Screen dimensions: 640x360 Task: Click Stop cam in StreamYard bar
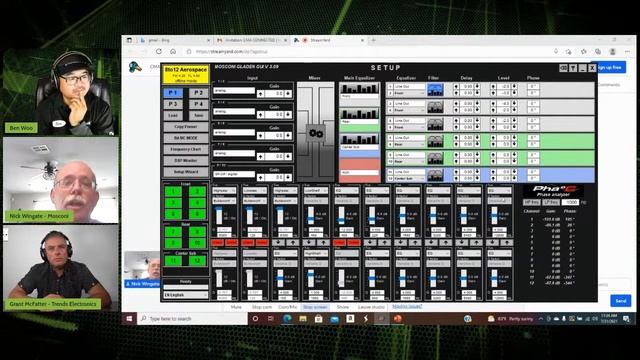pos(262,307)
